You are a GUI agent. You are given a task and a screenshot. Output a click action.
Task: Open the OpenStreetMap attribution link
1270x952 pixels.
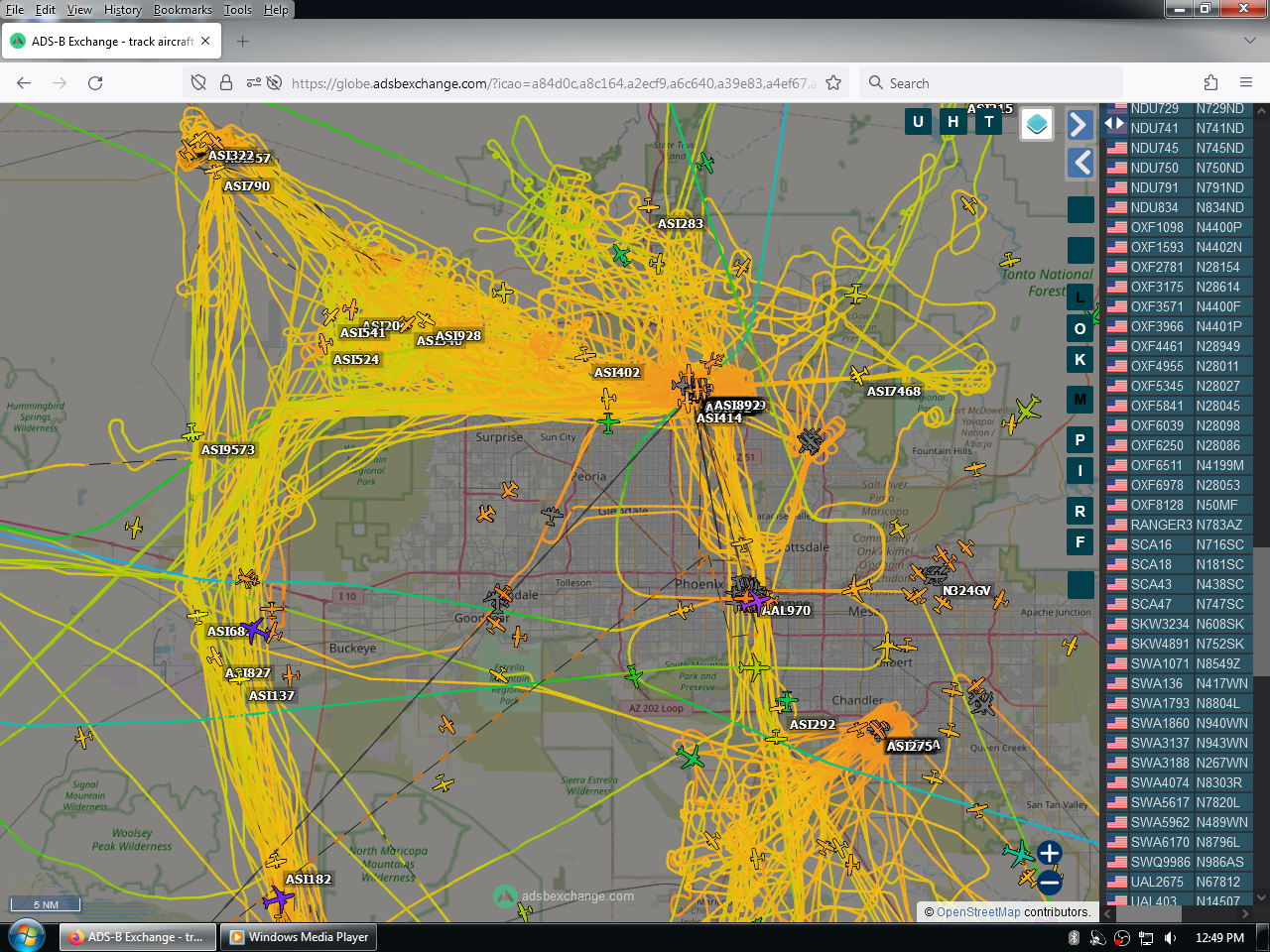pos(978,912)
